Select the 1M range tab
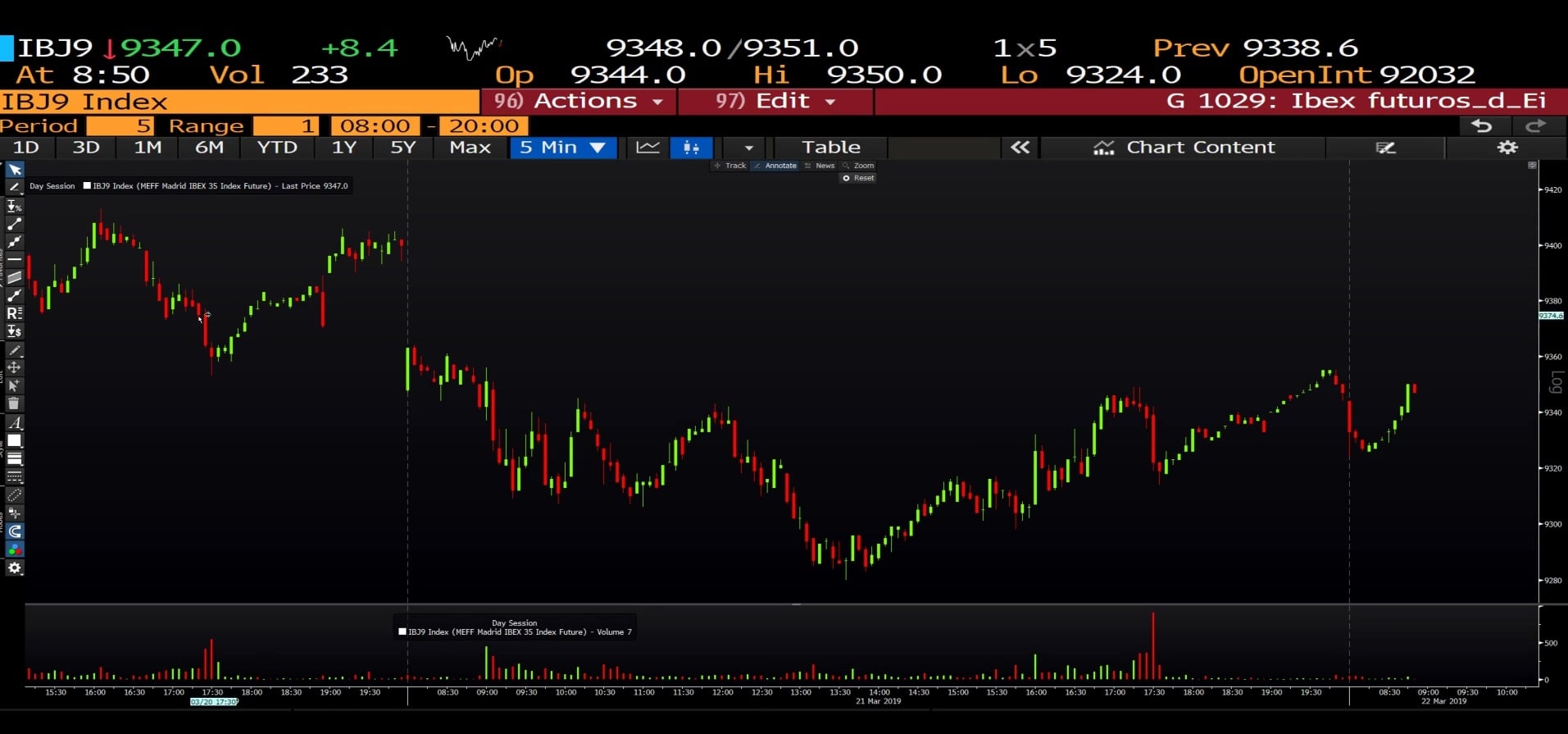The width and height of the screenshot is (1568, 734). 148,148
